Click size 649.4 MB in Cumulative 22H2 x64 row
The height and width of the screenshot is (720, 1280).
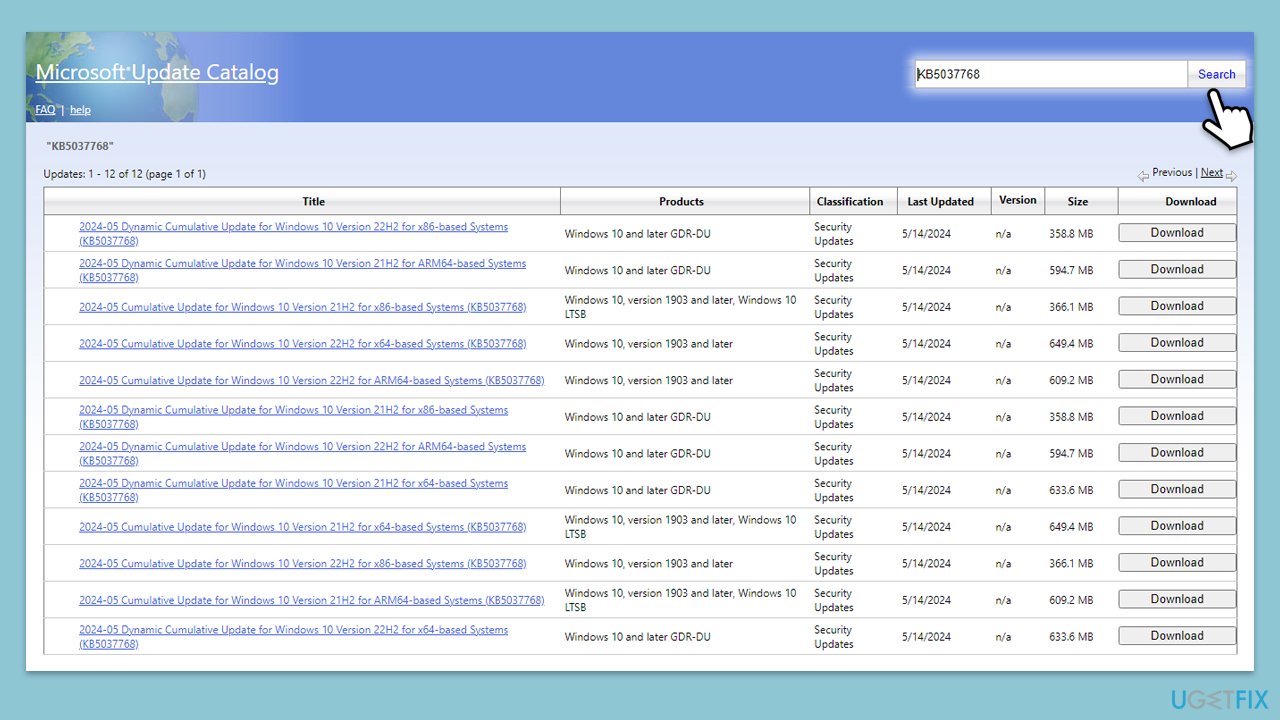coord(1071,344)
